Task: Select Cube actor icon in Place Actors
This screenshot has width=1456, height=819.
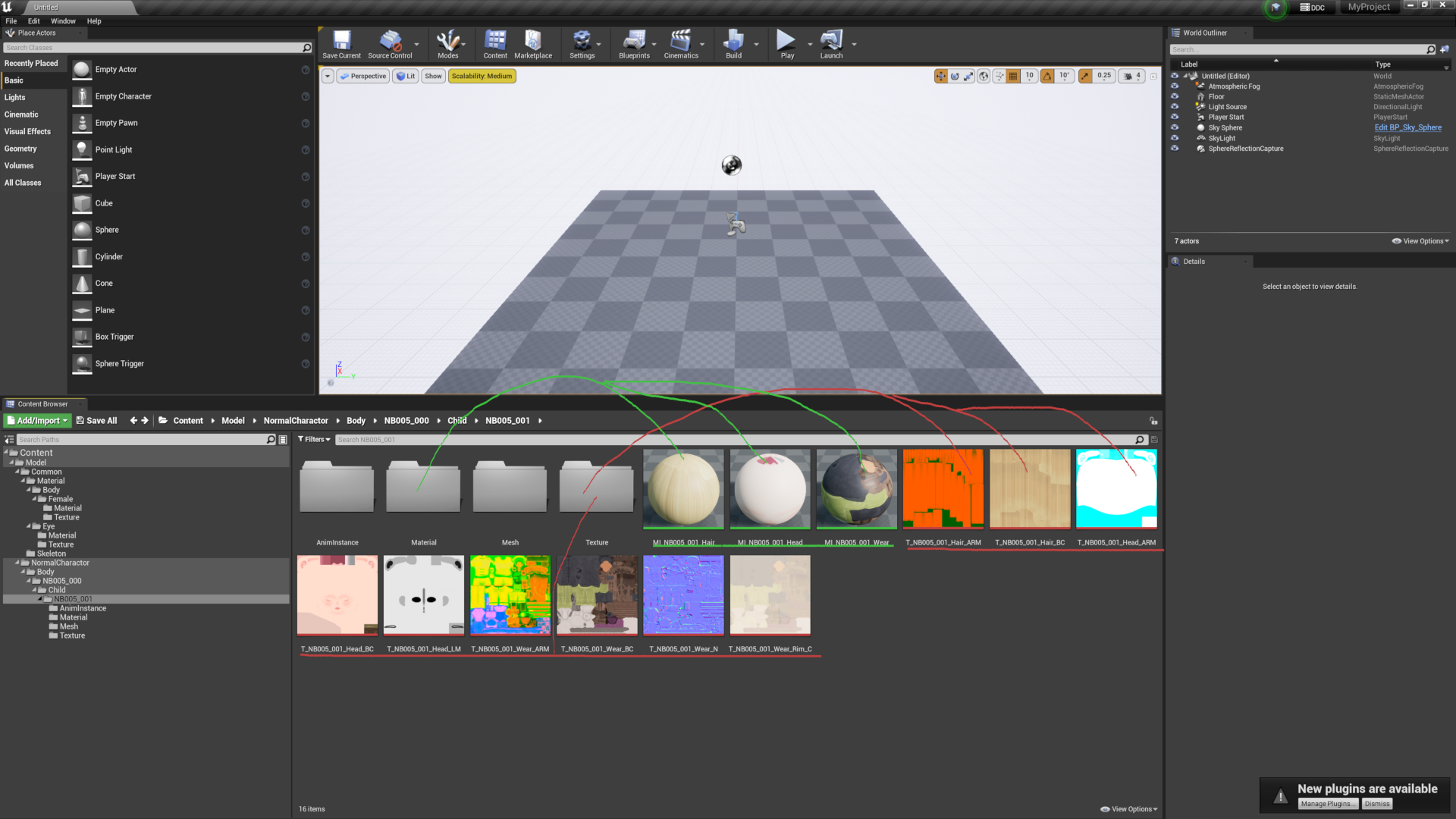Action: click(x=82, y=203)
